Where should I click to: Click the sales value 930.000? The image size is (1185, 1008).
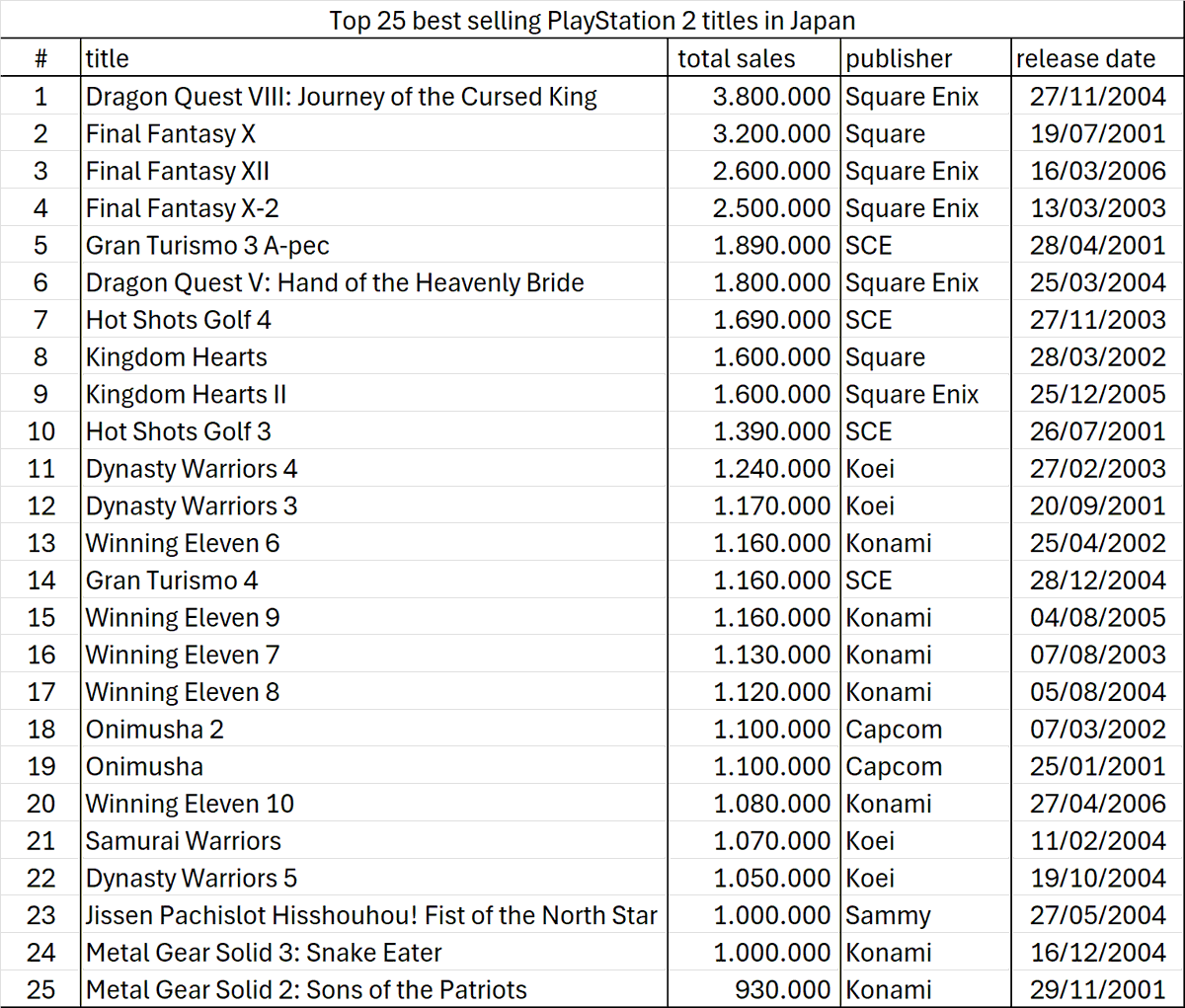[x=754, y=989]
